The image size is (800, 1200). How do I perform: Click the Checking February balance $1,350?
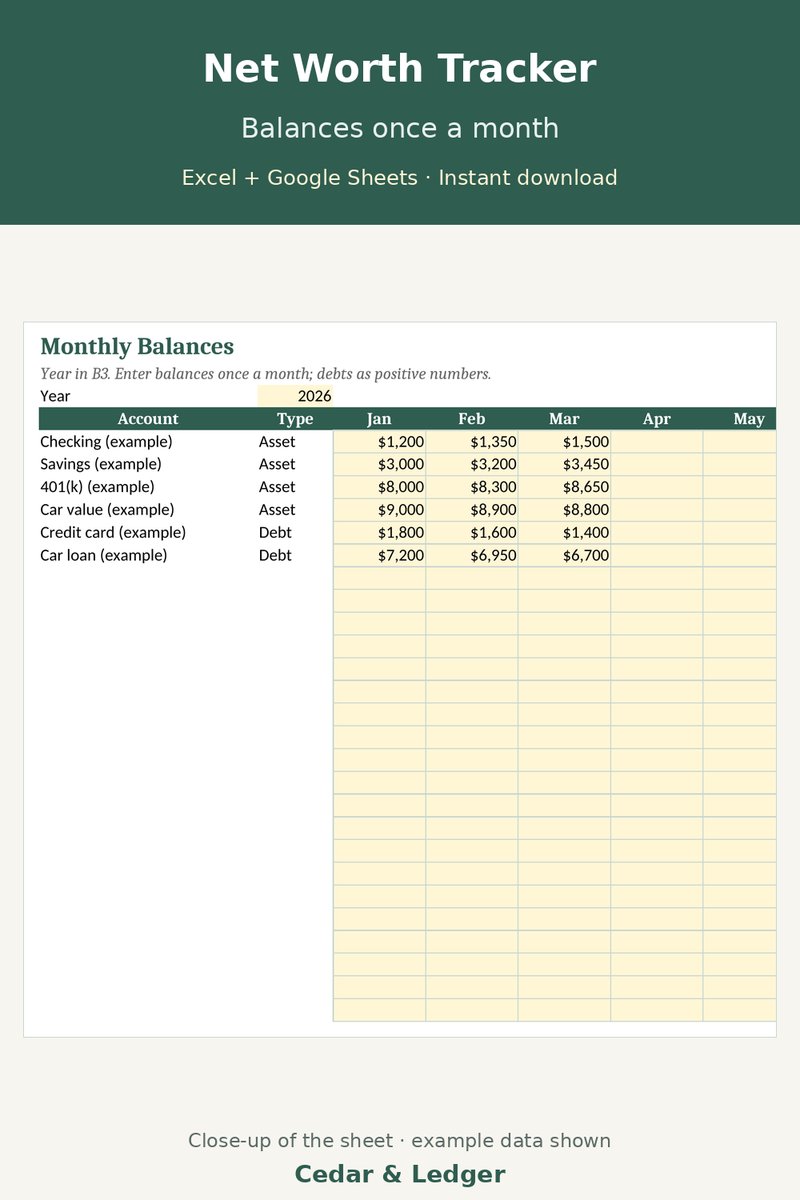[x=472, y=441]
